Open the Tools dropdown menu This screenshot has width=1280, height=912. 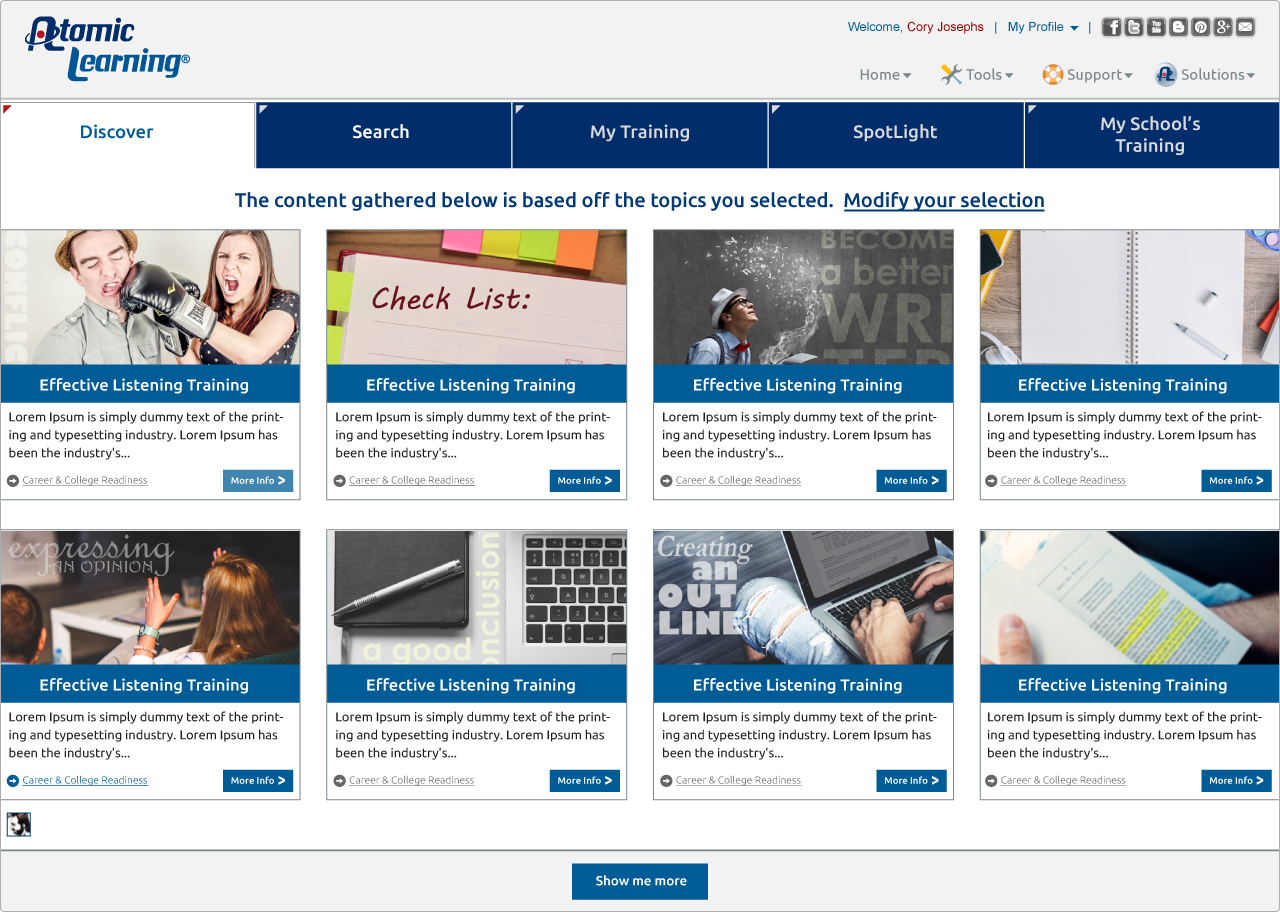click(x=977, y=75)
